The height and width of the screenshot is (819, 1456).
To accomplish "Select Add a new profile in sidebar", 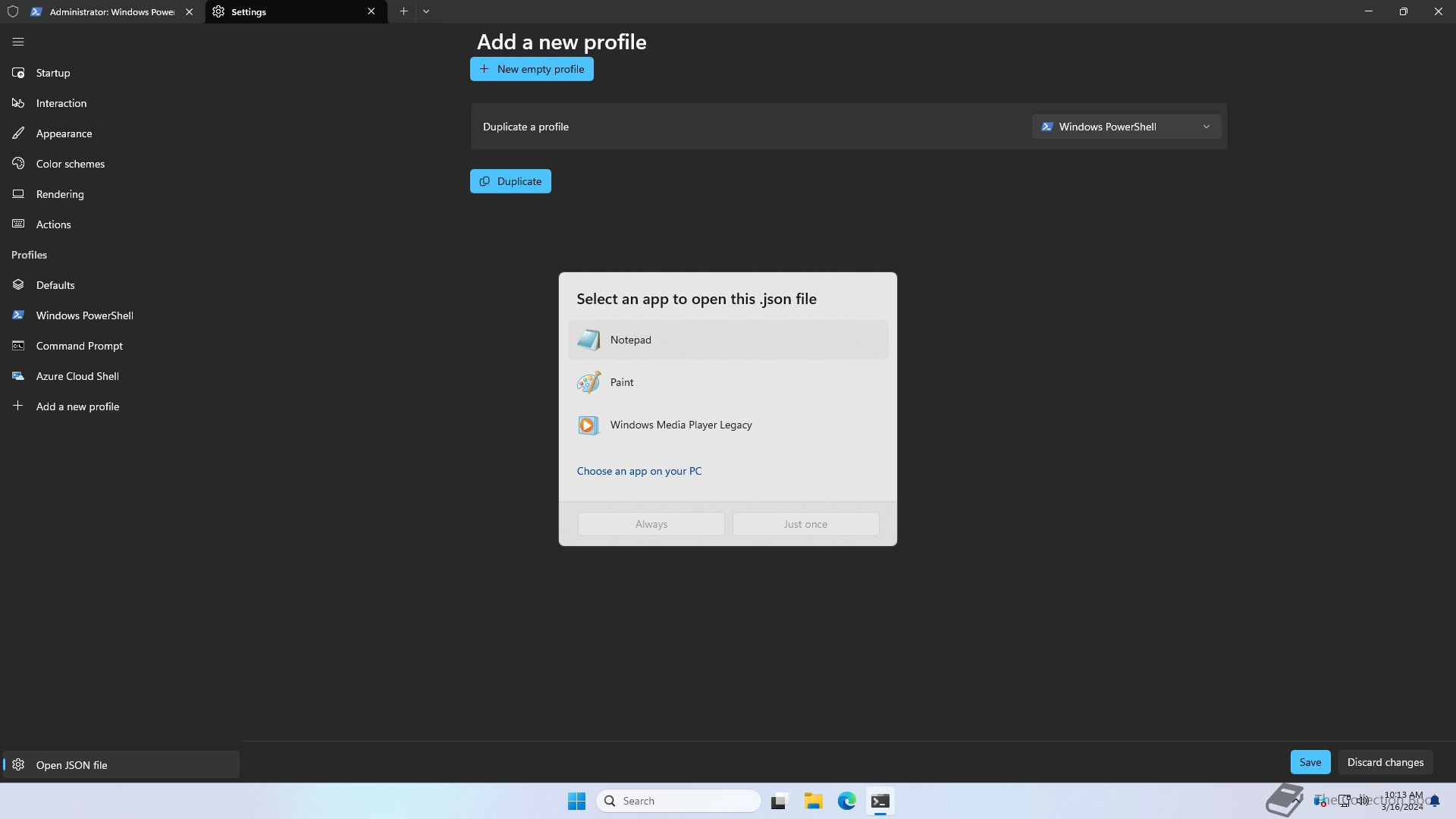I will point(121,406).
